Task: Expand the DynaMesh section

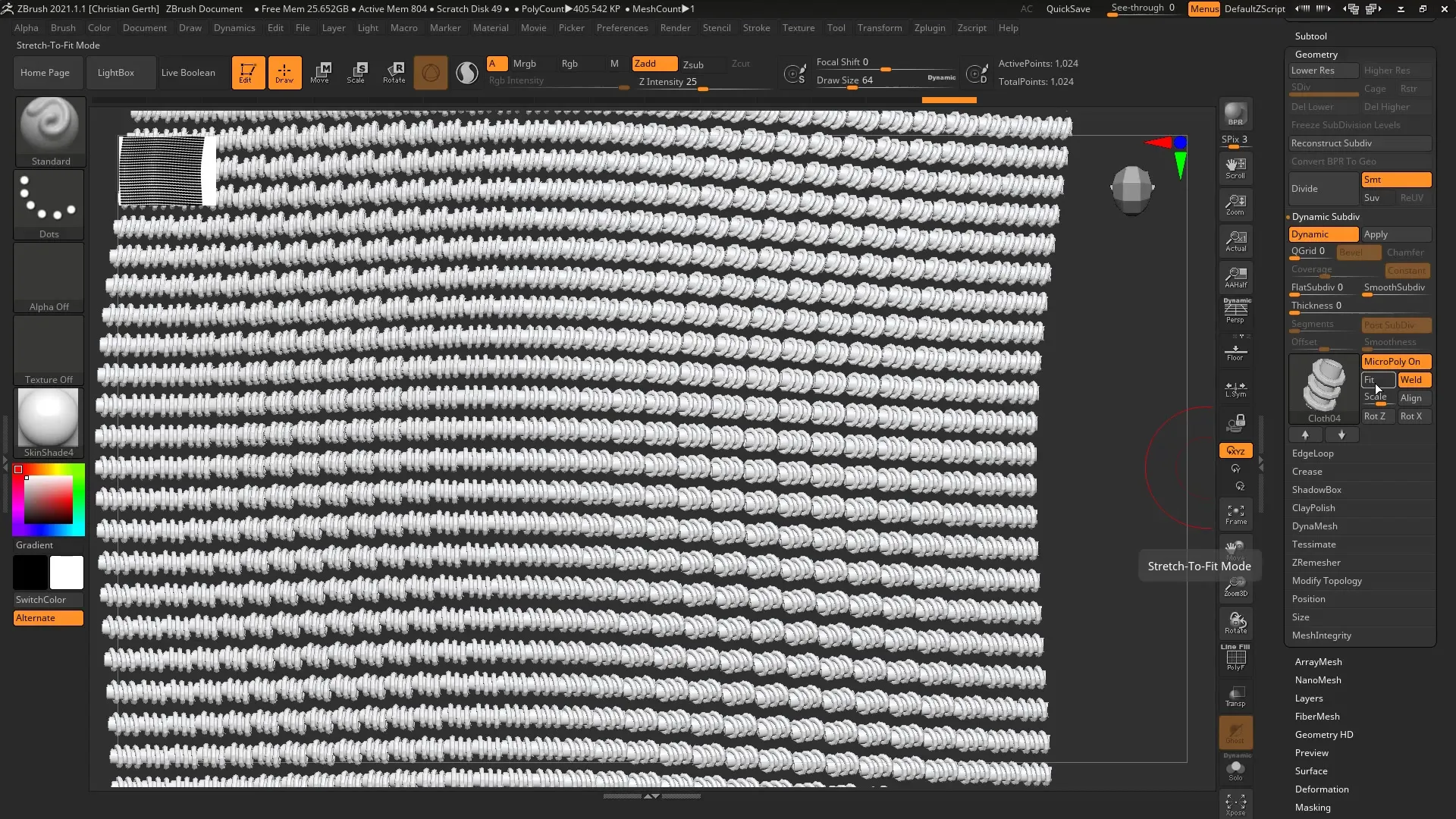Action: [1314, 526]
